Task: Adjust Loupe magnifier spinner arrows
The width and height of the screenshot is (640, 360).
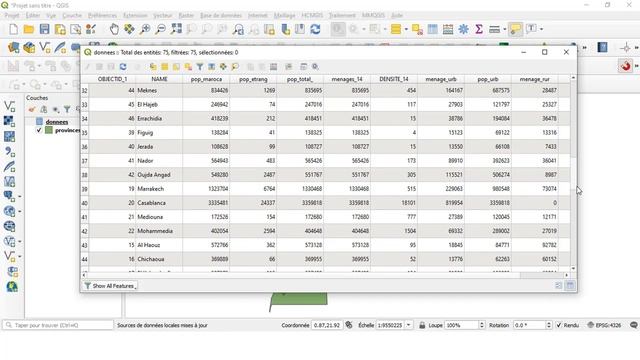Action: coord(482,325)
